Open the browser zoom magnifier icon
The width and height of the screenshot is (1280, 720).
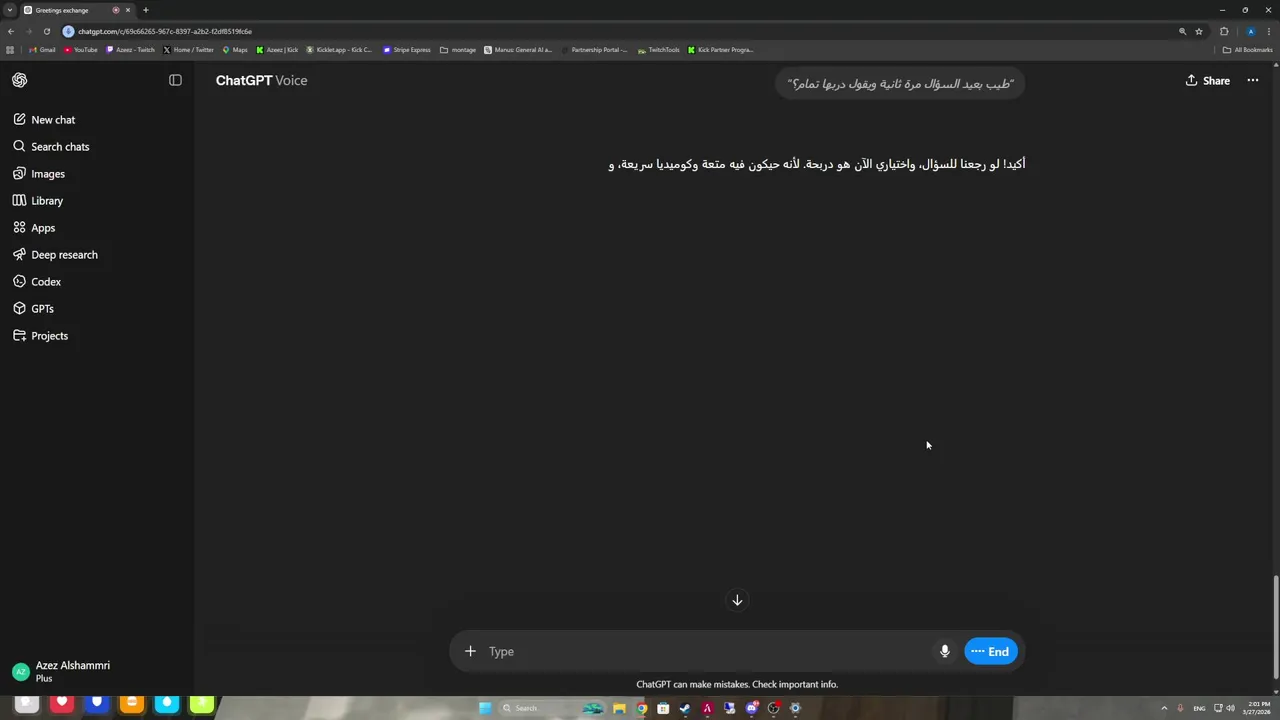pyautogui.click(x=1182, y=31)
